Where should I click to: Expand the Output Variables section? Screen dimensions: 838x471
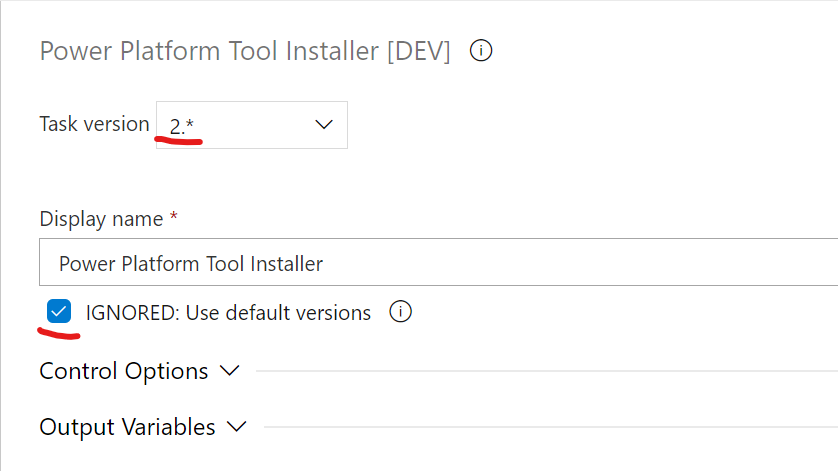[127, 427]
